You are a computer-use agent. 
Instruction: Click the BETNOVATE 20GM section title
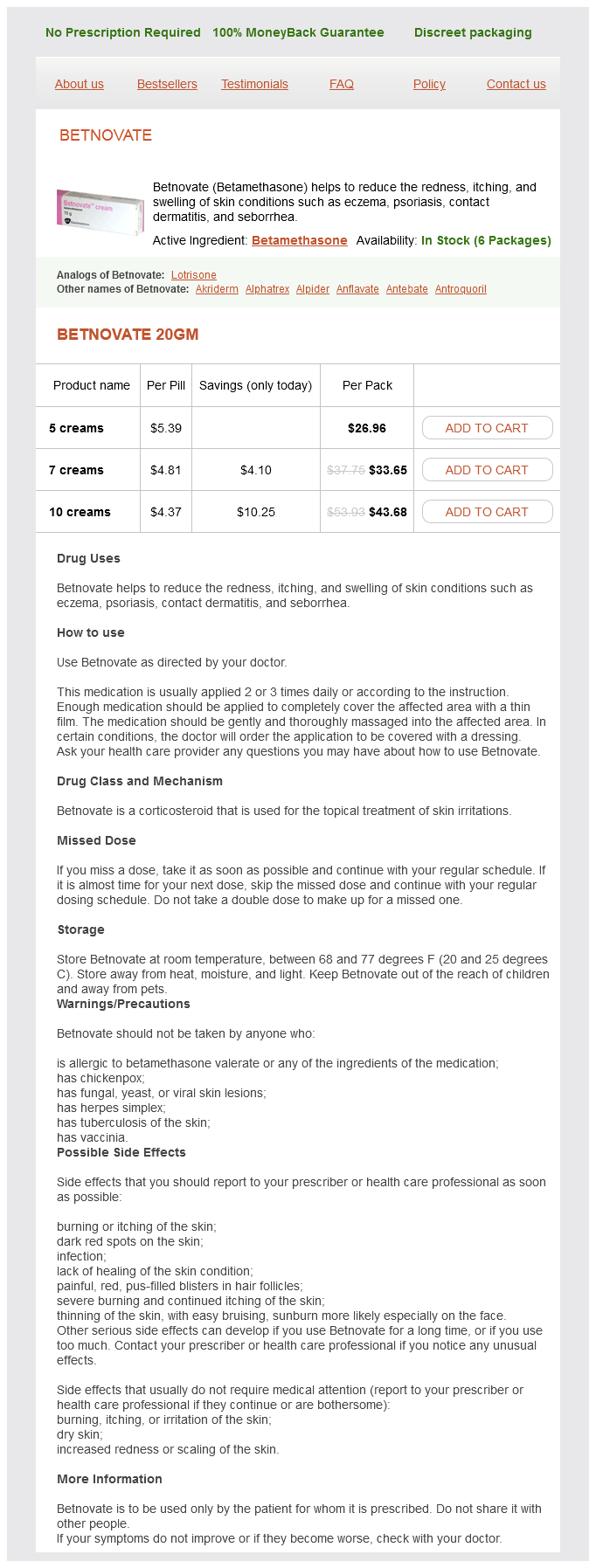click(x=128, y=335)
